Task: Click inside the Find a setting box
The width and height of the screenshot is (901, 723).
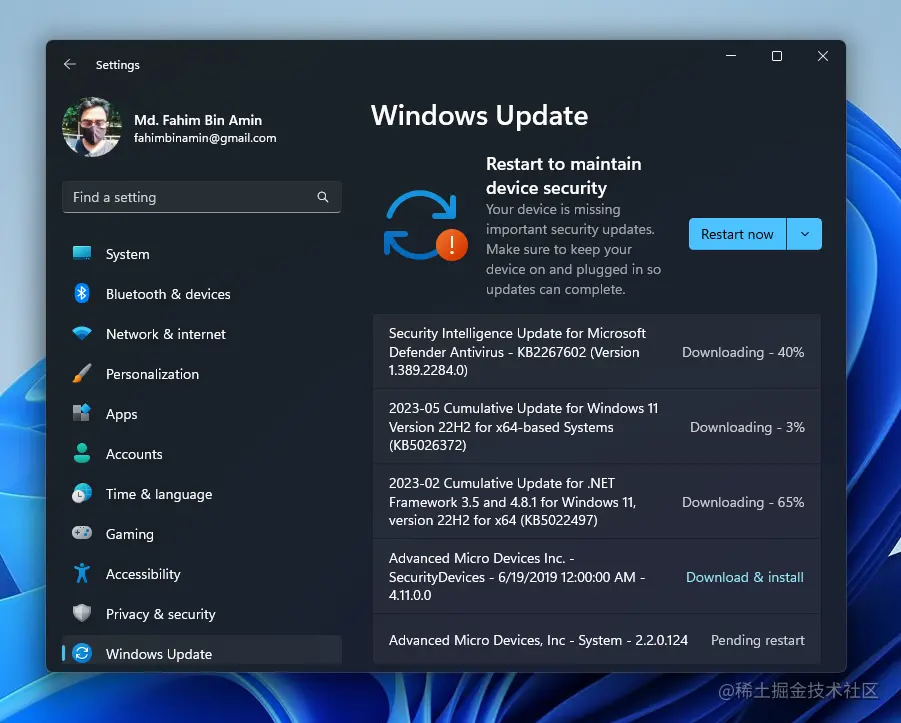Action: pyautogui.click(x=180, y=197)
